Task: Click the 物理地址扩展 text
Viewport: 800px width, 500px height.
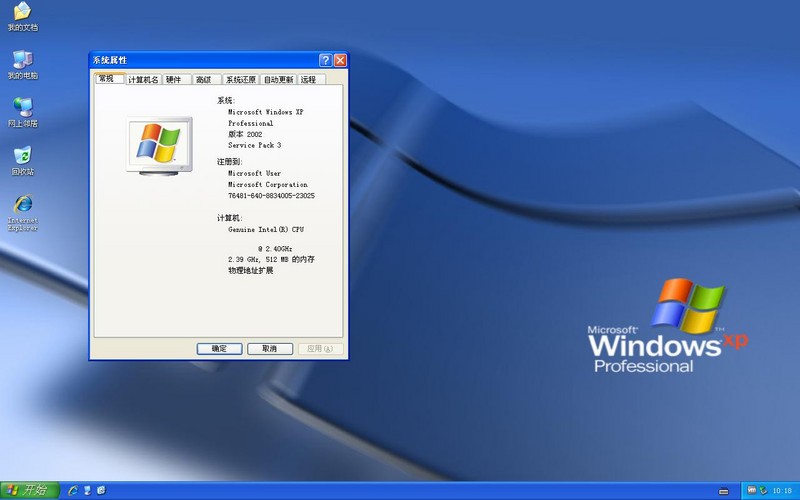Action: coord(251,270)
